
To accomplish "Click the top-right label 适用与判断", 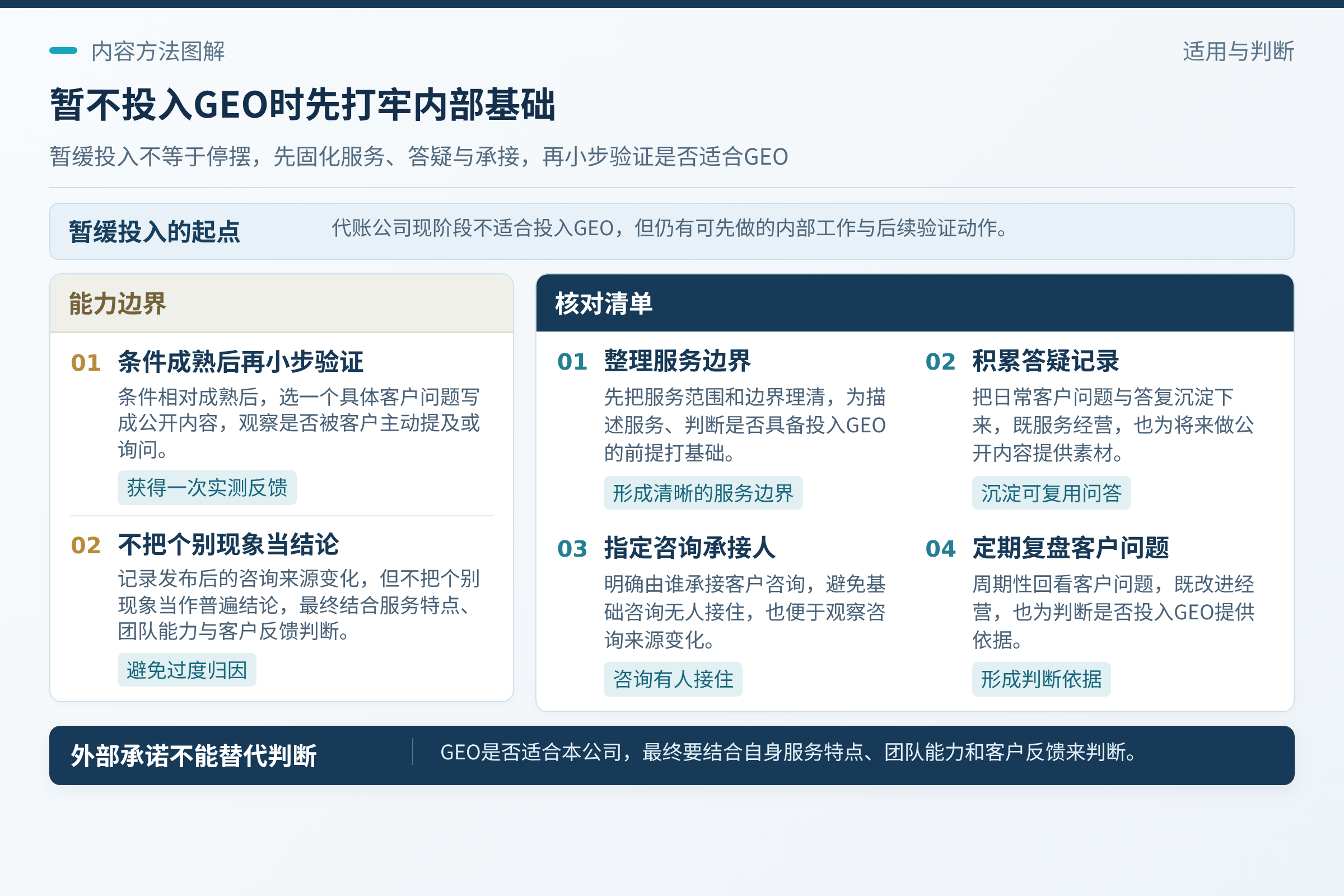I will [x=1238, y=52].
